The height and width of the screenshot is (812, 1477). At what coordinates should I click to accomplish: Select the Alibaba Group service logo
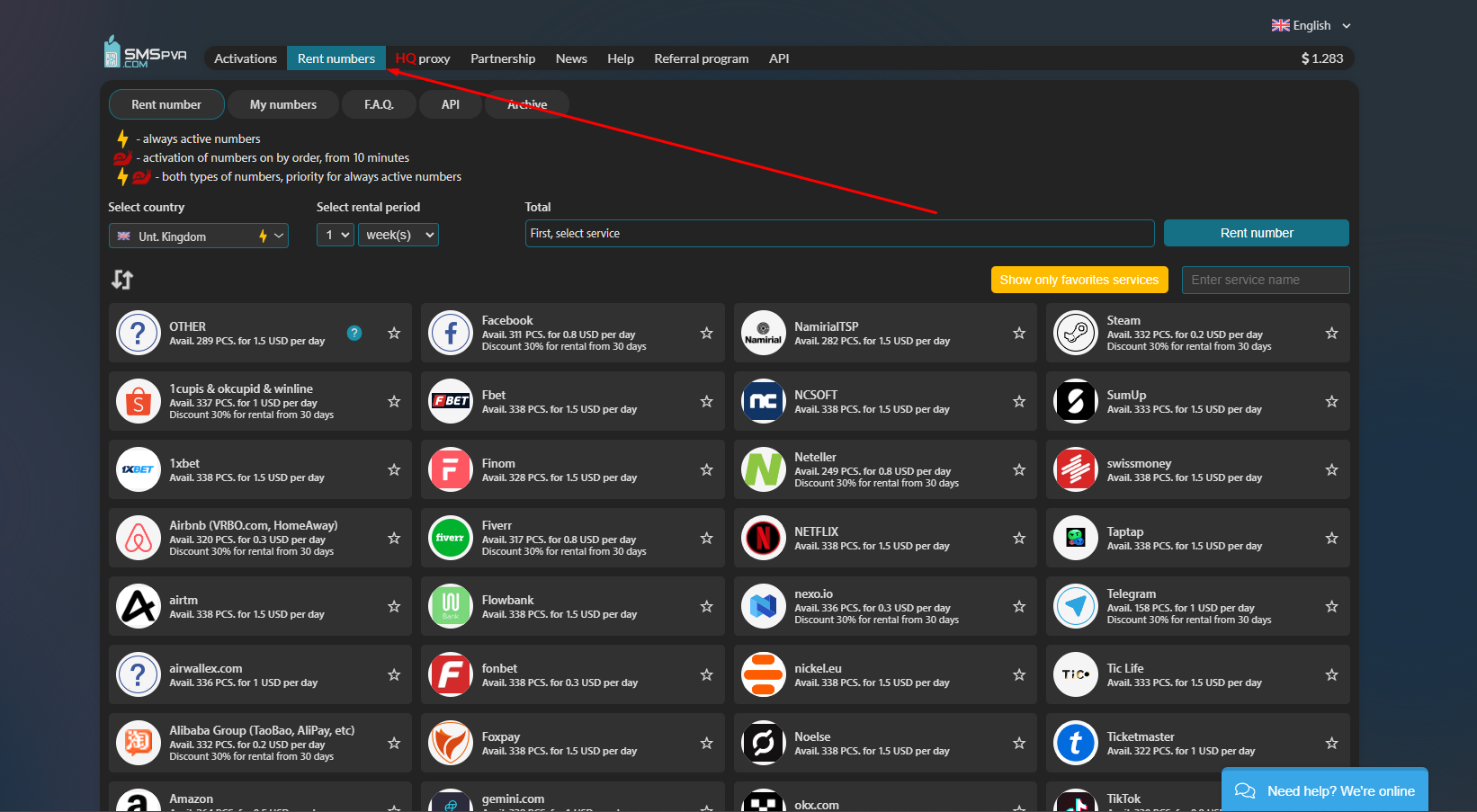click(139, 743)
